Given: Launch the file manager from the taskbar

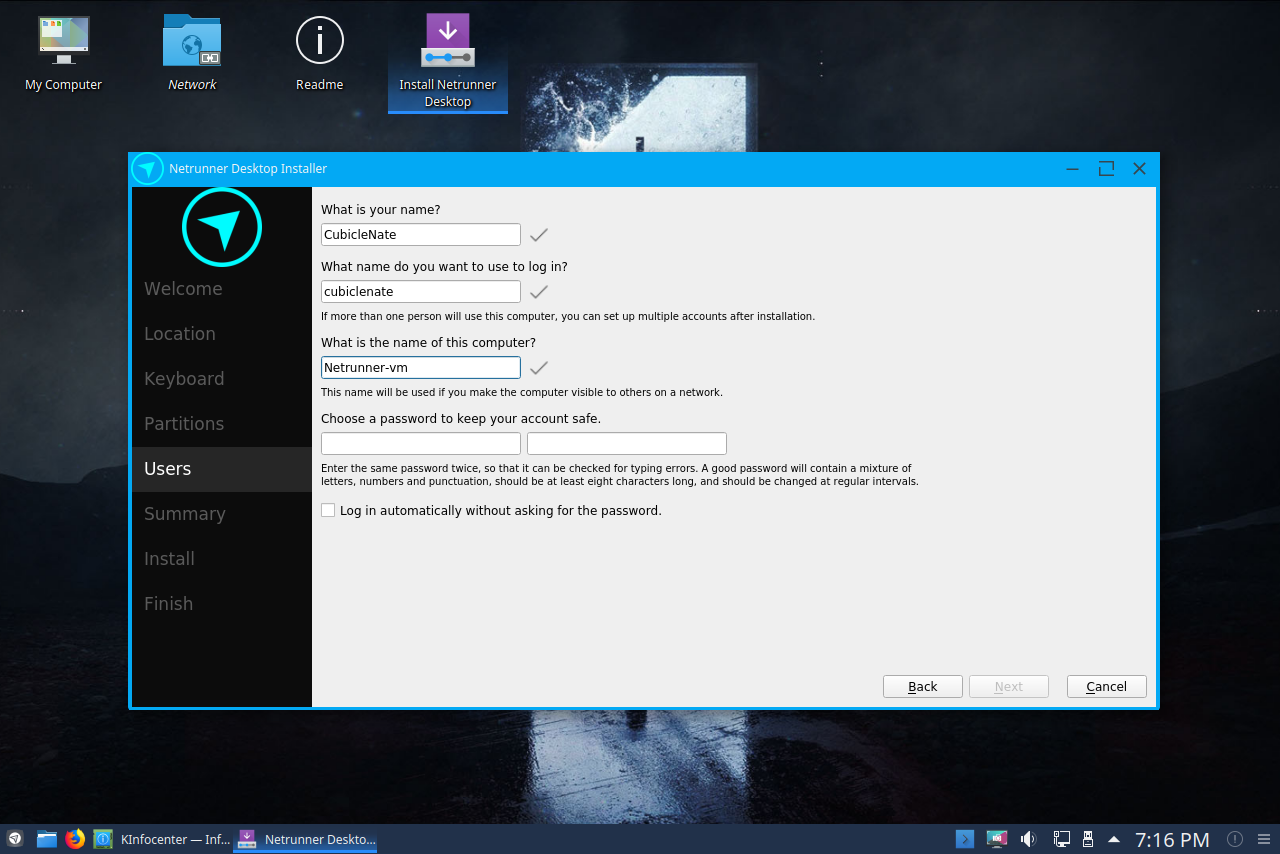Looking at the screenshot, I should point(47,839).
